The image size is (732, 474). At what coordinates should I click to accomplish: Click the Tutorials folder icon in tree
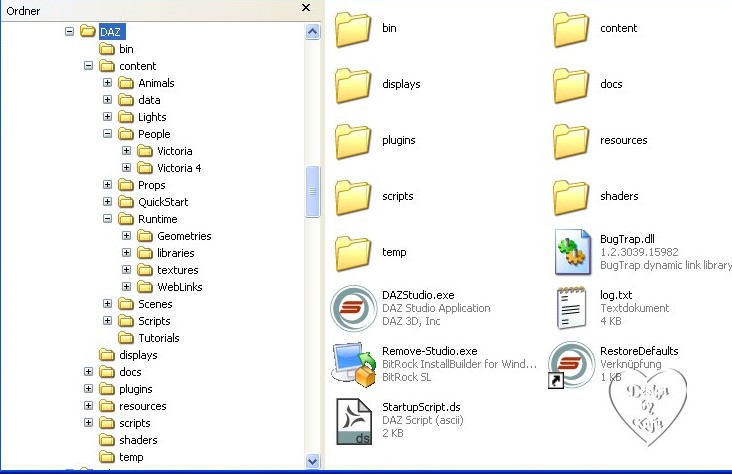coord(126,338)
